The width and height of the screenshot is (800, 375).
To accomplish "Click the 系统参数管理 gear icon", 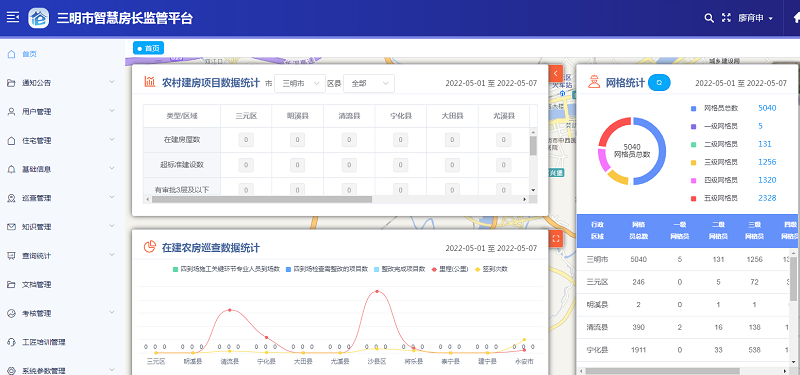I will (11, 370).
